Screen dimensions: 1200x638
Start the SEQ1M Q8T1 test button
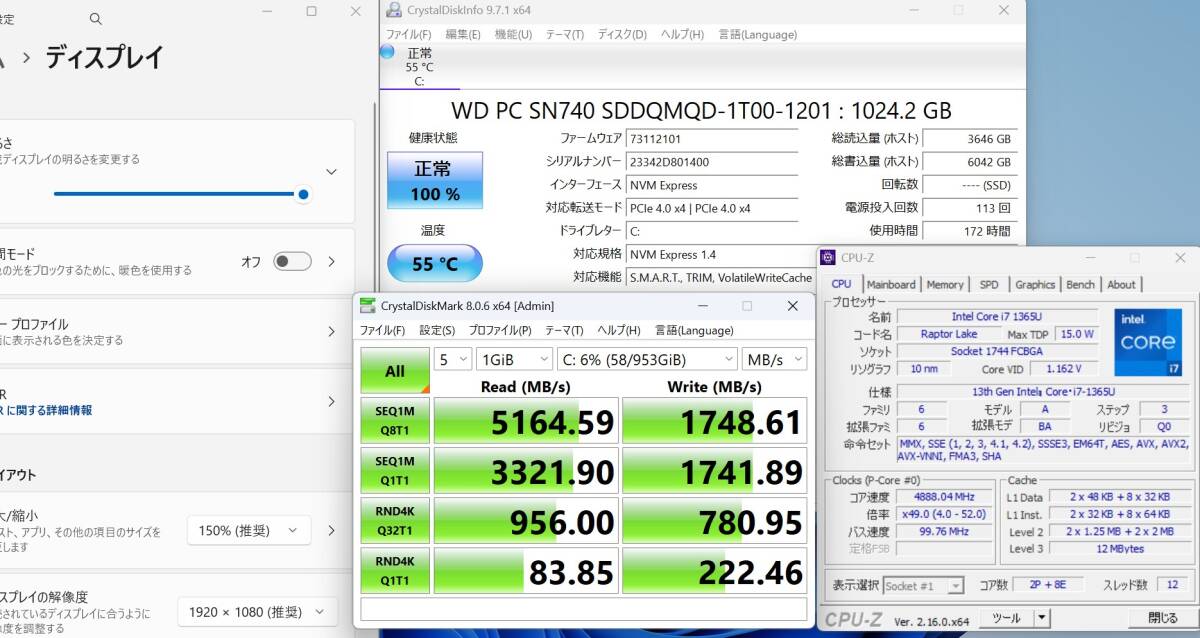(395, 420)
